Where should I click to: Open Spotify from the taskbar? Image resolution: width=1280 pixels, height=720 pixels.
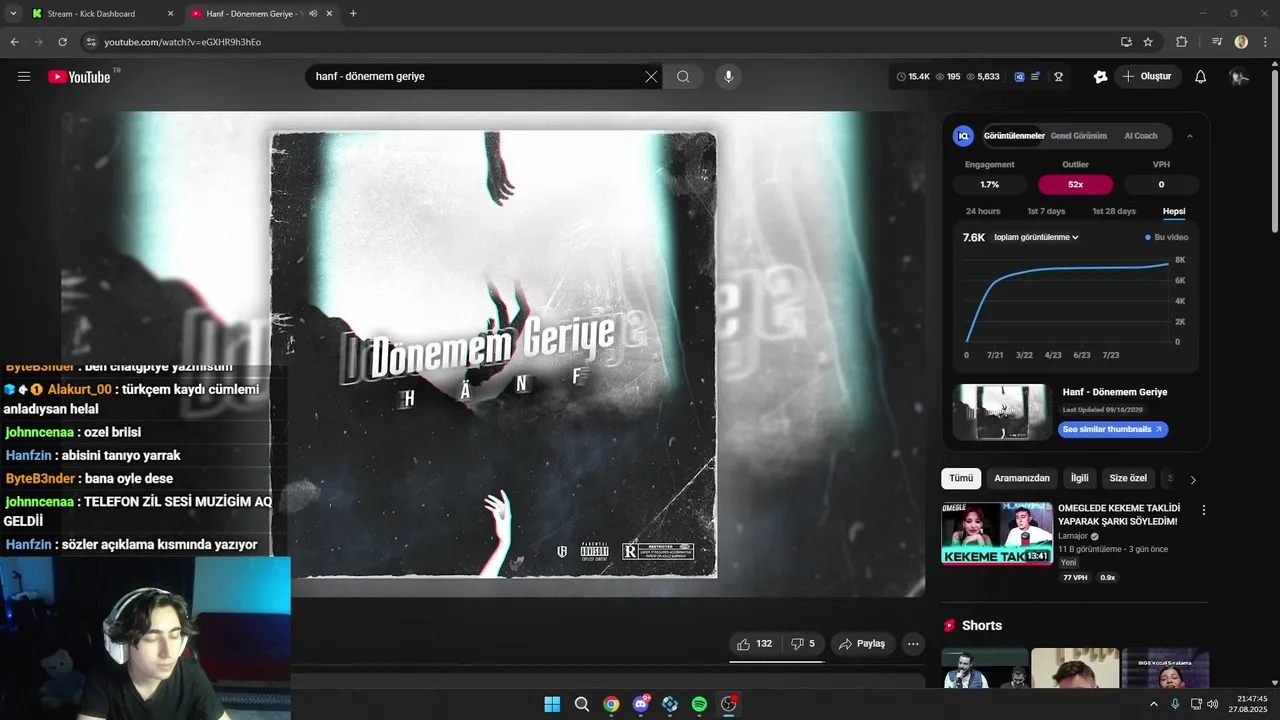click(x=699, y=704)
